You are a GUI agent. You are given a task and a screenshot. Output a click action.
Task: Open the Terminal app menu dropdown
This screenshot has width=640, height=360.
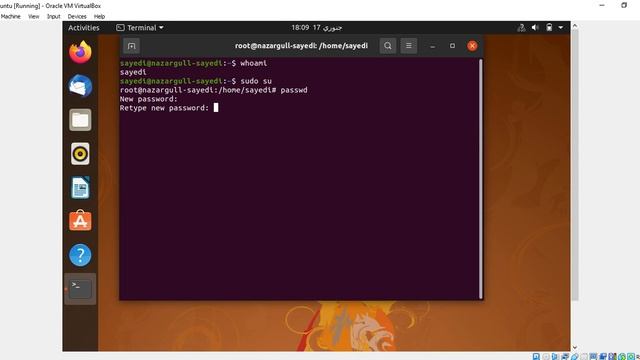tap(140, 28)
